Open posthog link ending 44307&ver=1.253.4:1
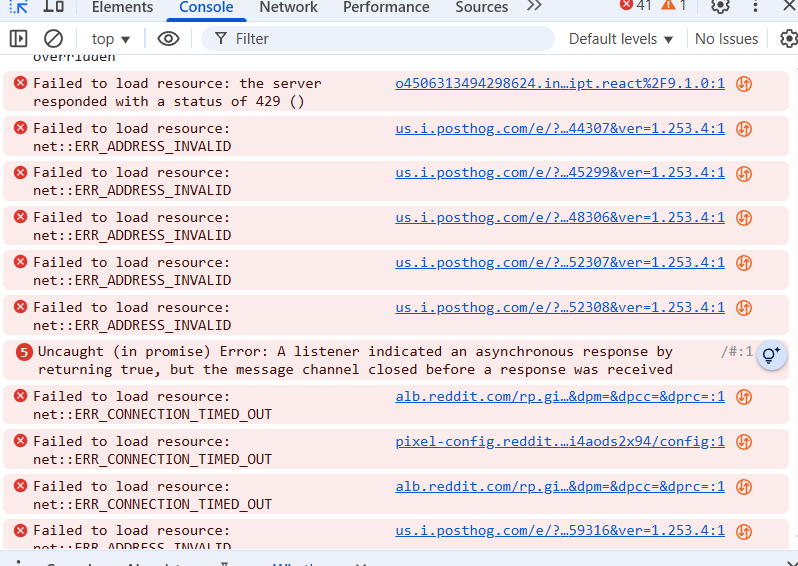The width and height of the screenshot is (798, 566). tap(560, 128)
